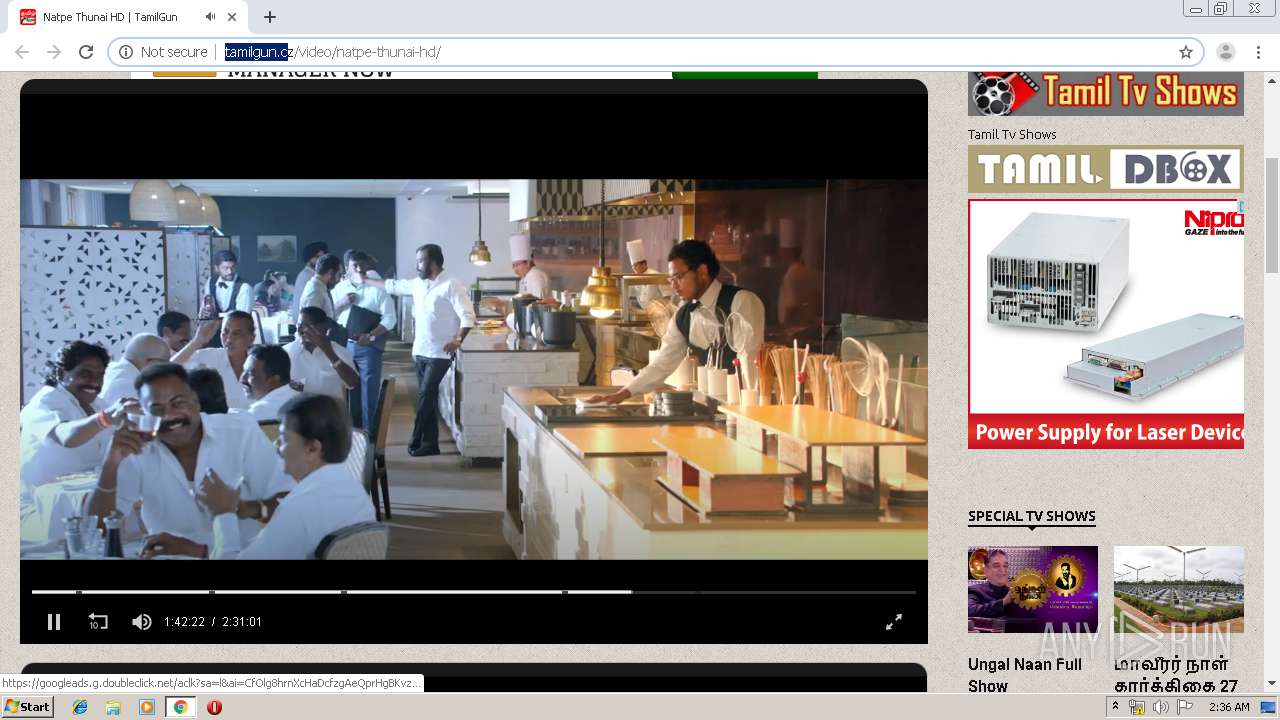Click scrollbar down arrow
The height and width of the screenshot is (720, 1280).
click(1272, 684)
